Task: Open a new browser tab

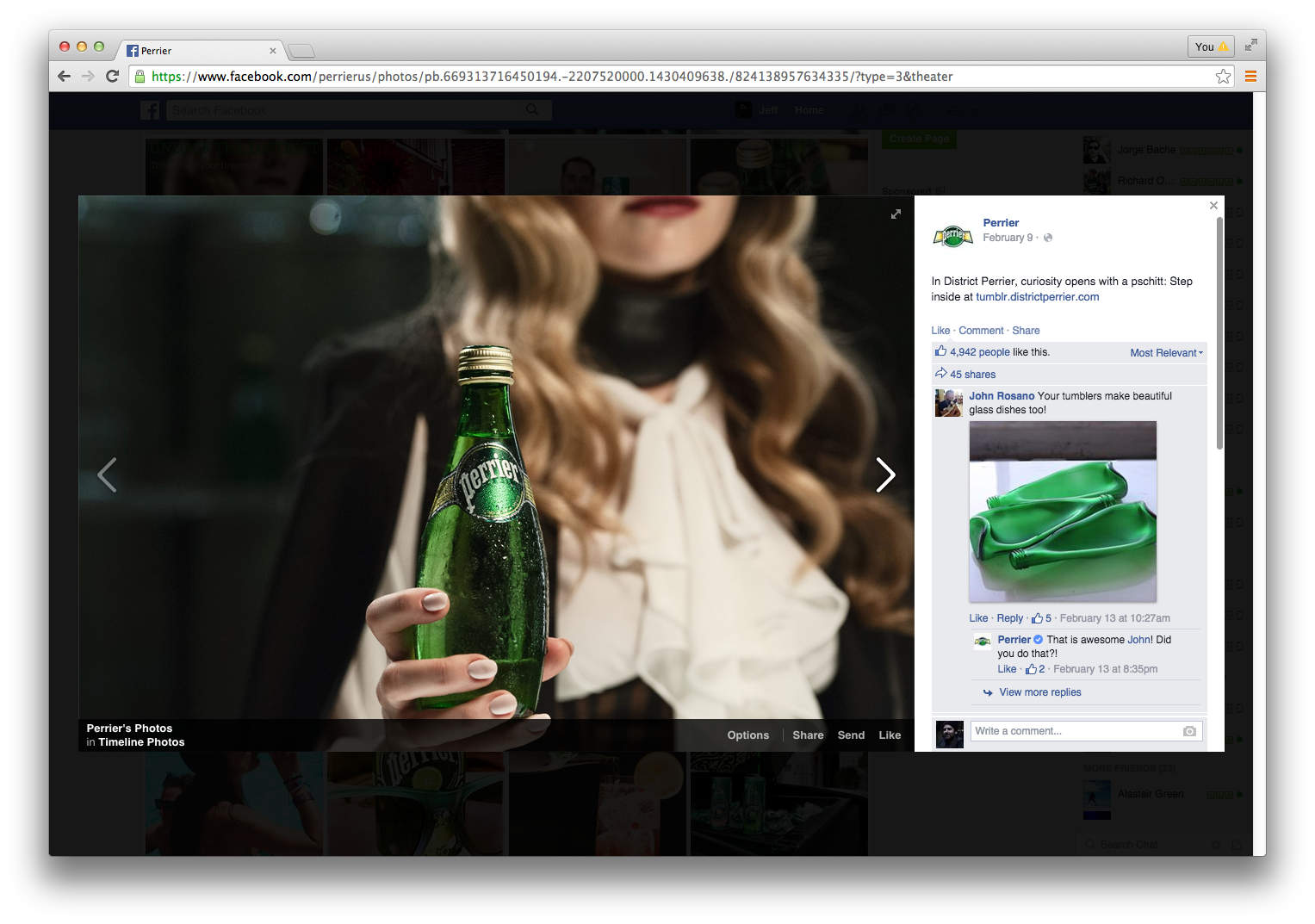Action: (x=301, y=51)
